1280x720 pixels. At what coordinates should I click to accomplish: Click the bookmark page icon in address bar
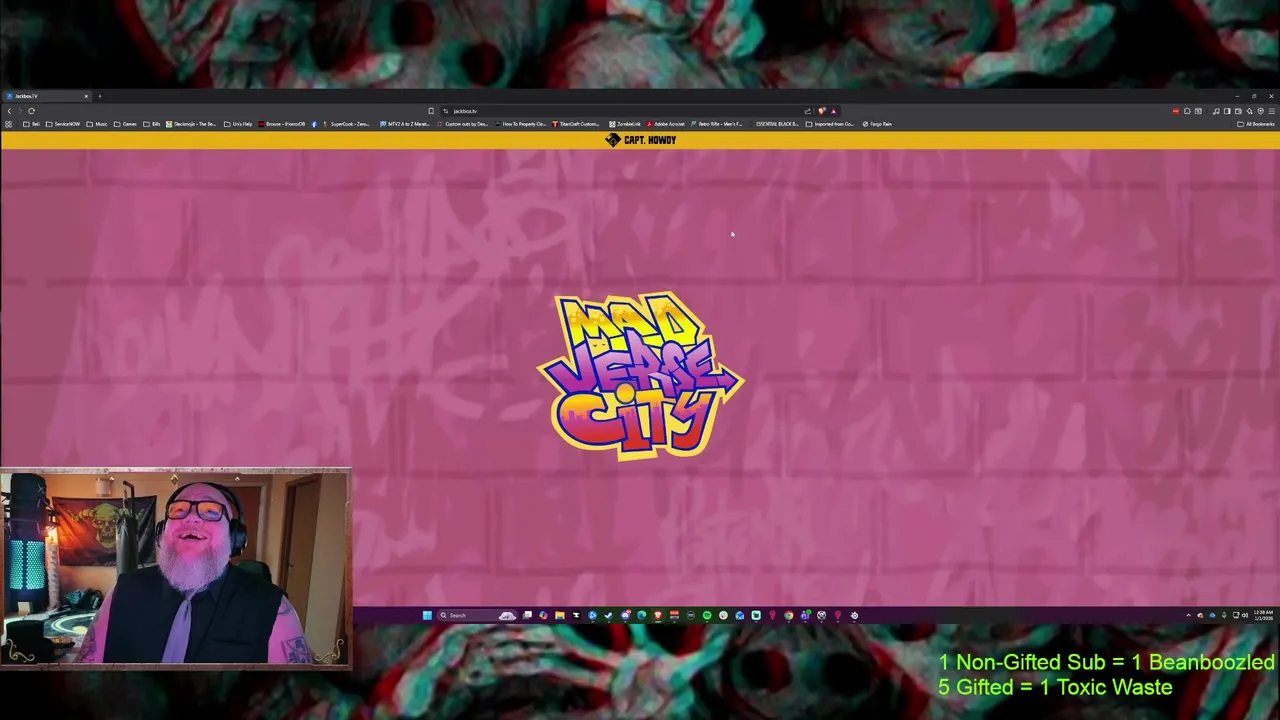click(431, 111)
